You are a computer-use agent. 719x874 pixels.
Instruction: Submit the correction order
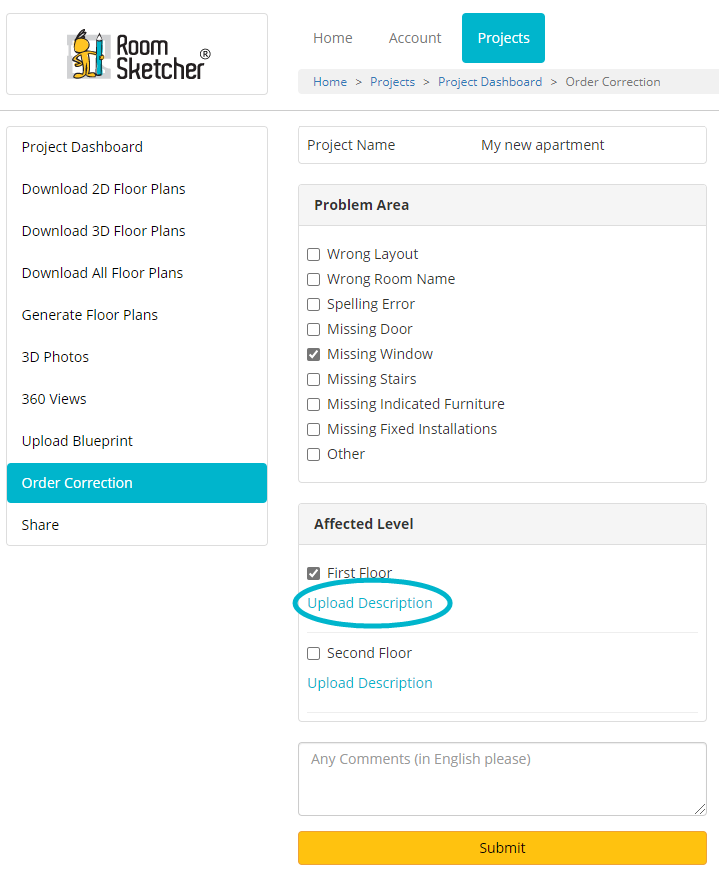coord(502,848)
